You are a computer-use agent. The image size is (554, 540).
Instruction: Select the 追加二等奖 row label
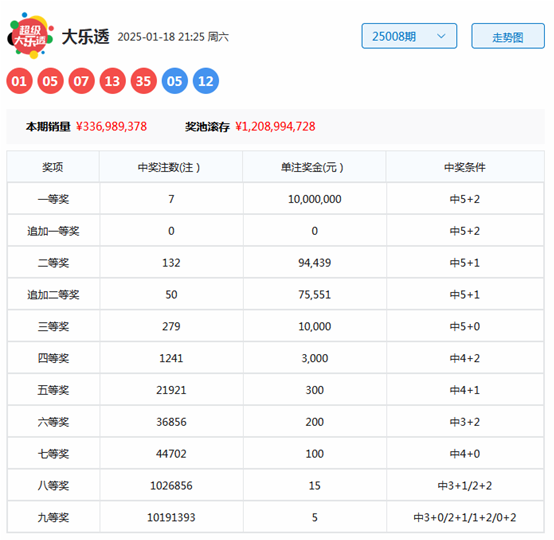click(53, 295)
